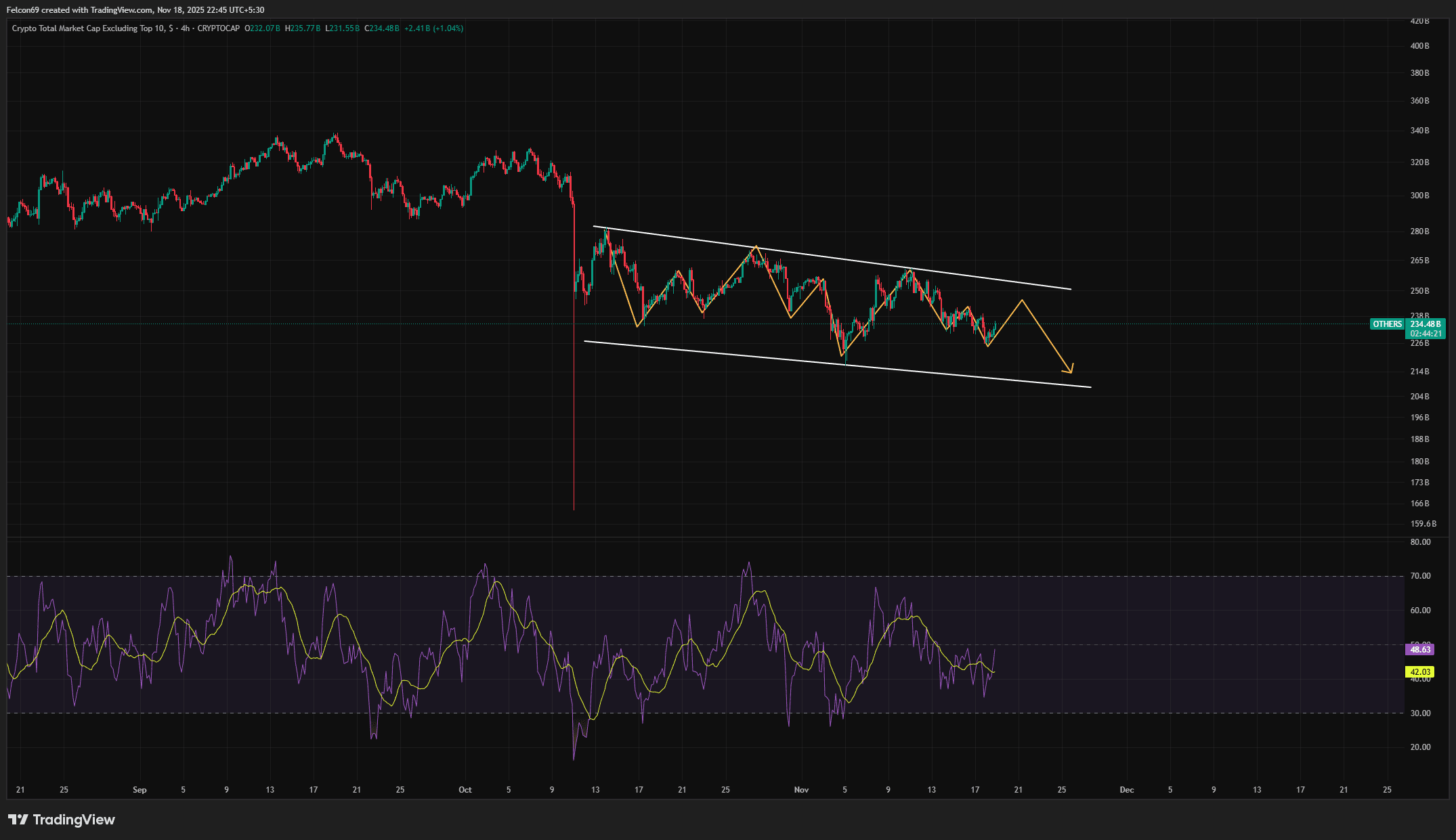Click the 400 B price axis label
Viewport: 1456px width, 840px height.
pos(1419,46)
